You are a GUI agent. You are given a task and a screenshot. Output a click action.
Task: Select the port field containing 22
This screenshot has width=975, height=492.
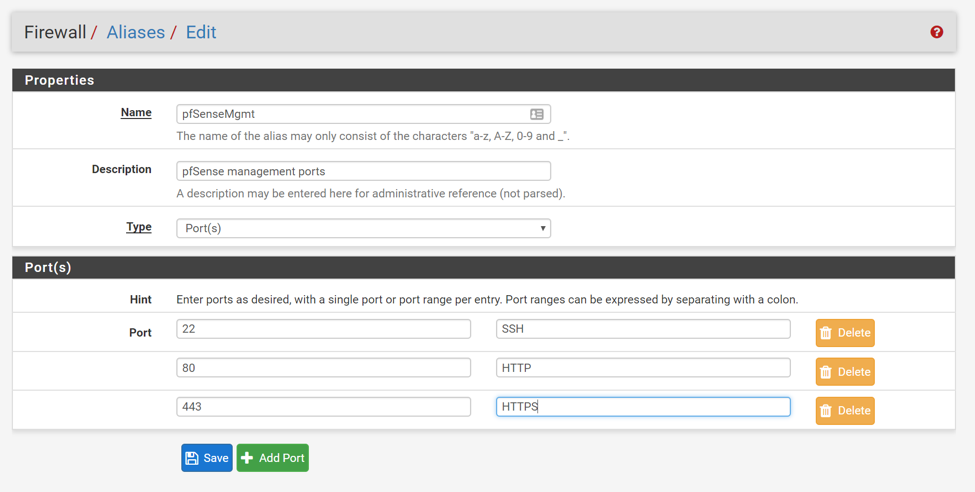[323, 329]
